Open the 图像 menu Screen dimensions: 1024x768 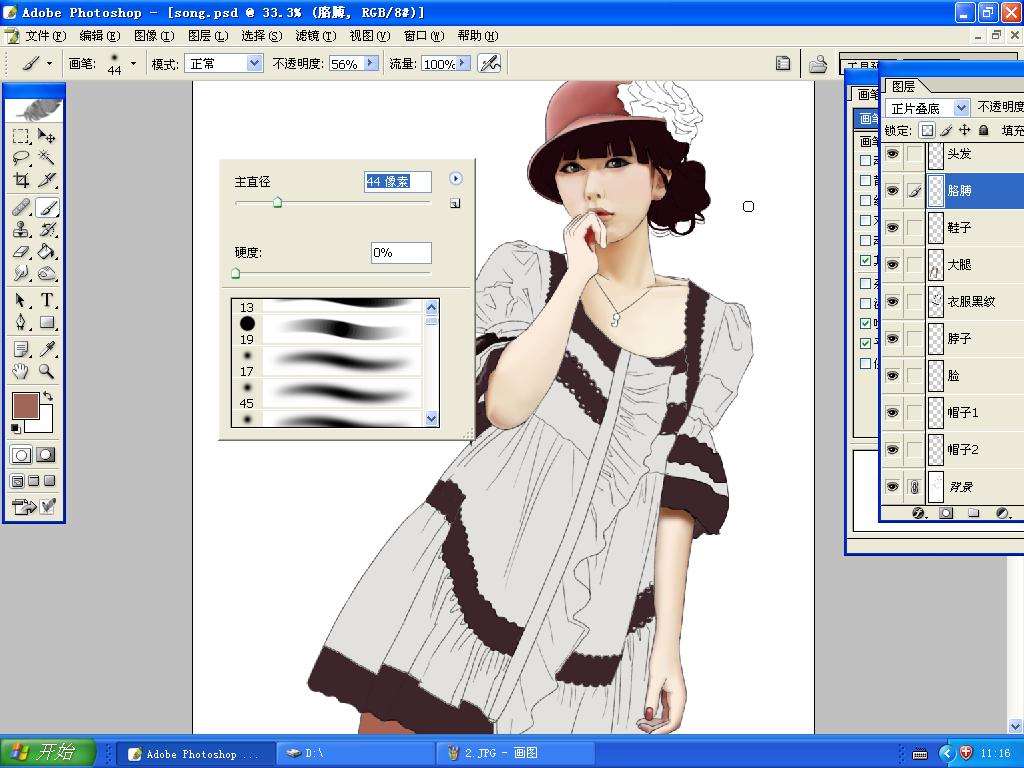click(x=153, y=36)
